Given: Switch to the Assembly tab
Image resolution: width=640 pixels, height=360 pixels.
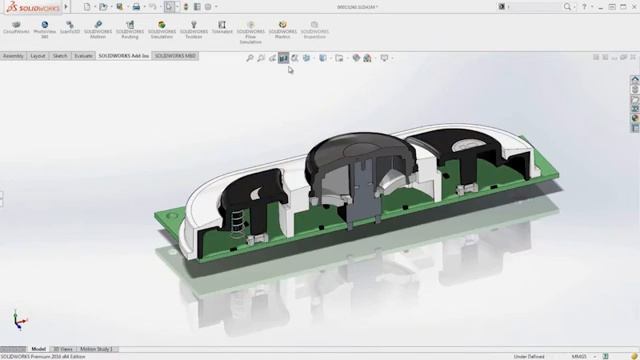Looking at the screenshot, I should (13, 56).
